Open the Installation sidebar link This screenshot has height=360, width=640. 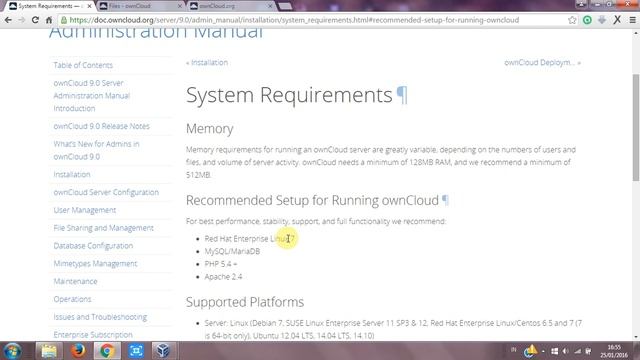[x=72, y=175]
